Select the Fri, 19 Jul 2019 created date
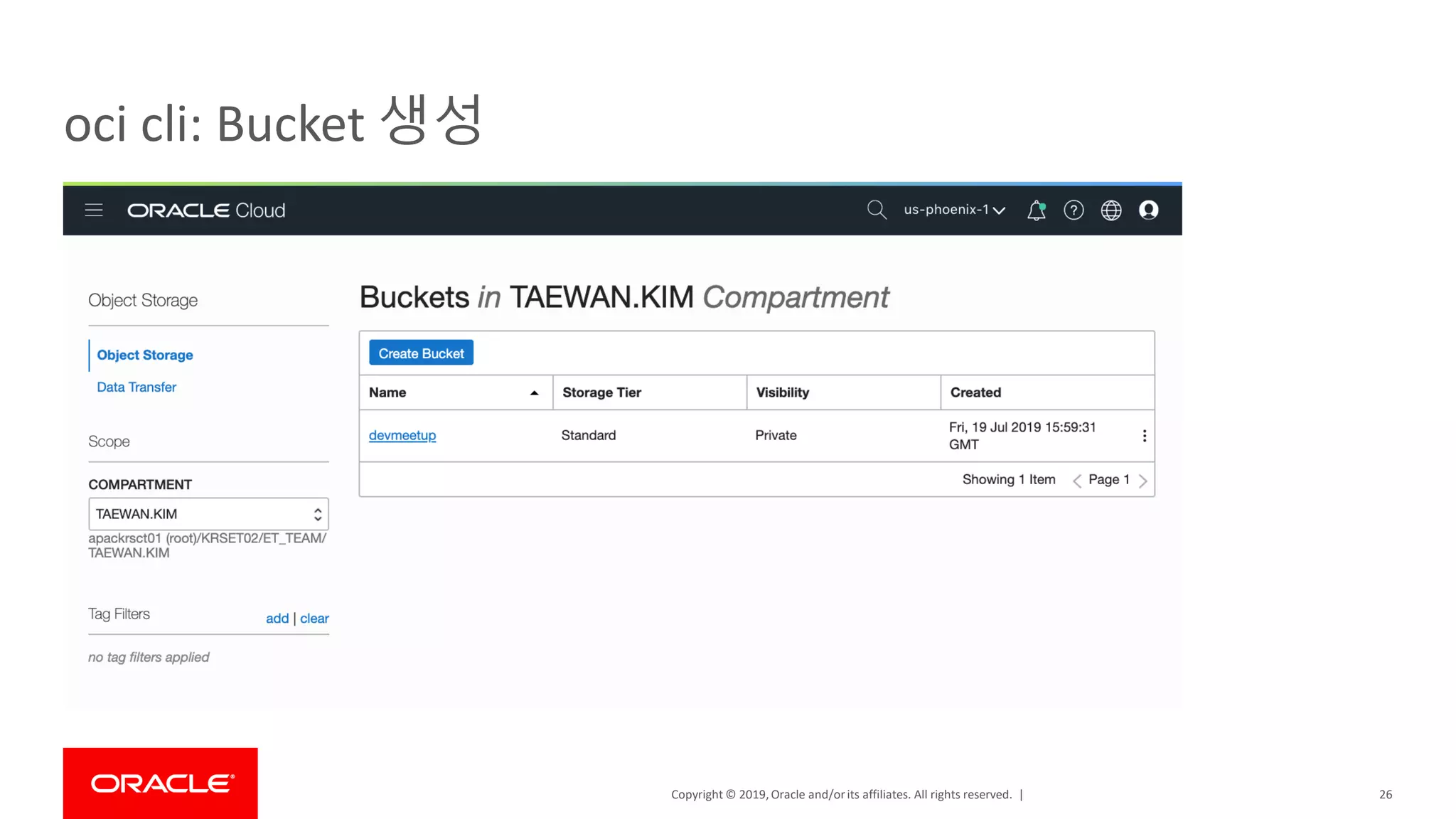 point(1022,436)
